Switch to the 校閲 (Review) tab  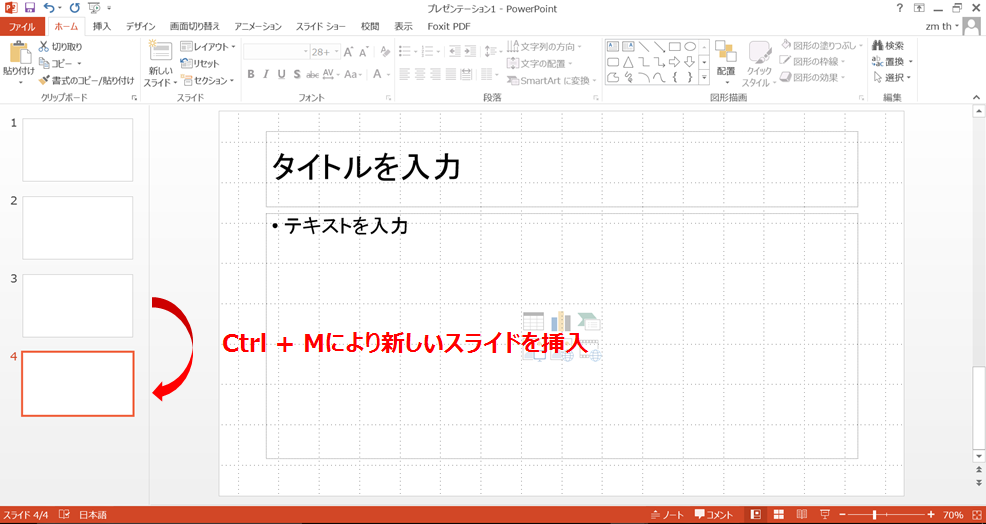(x=370, y=26)
